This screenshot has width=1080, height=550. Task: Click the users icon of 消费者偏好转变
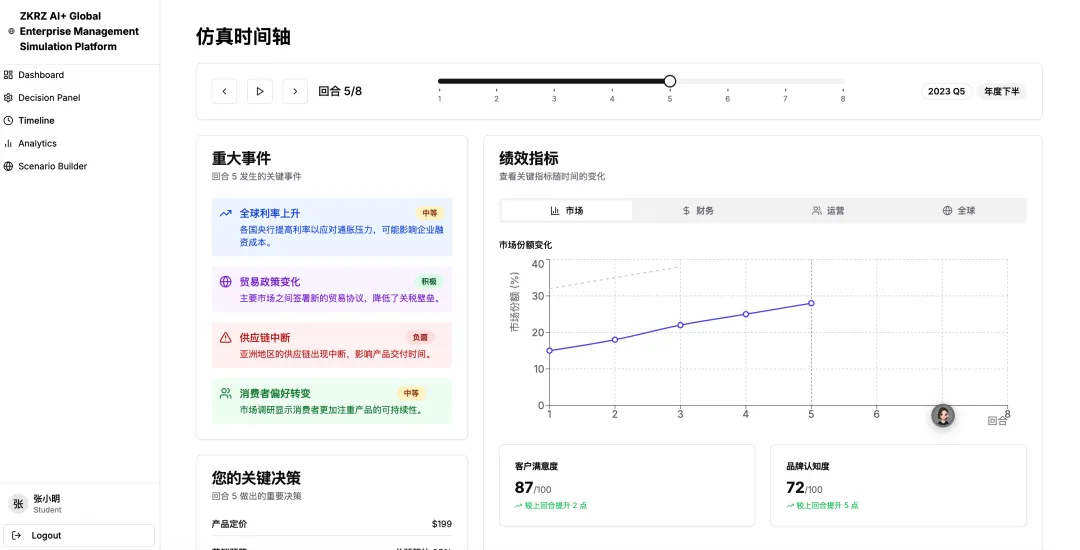225,393
